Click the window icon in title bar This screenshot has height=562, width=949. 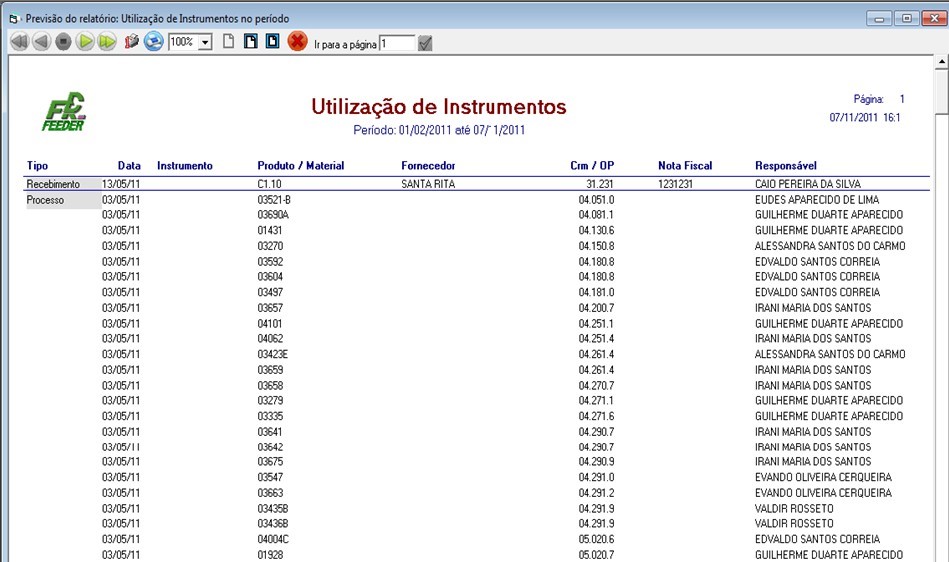14,19
